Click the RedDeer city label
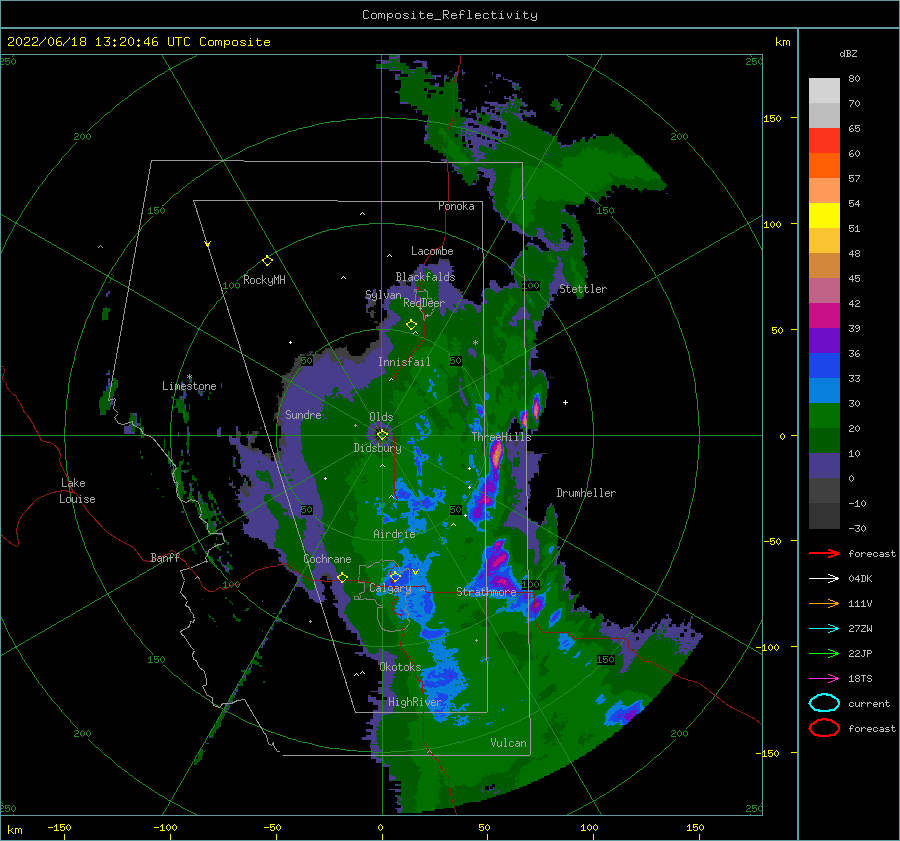 (x=424, y=303)
